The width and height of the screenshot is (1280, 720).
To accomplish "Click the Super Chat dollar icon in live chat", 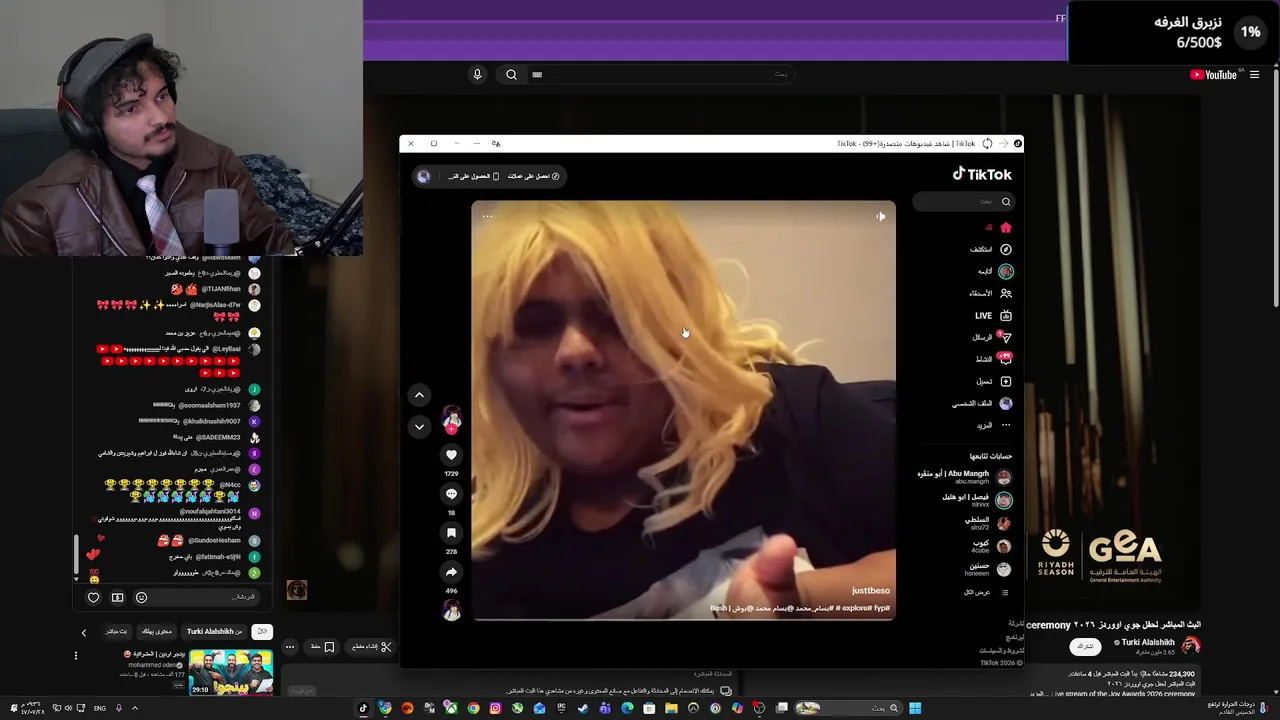I will click(x=117, y=597).
